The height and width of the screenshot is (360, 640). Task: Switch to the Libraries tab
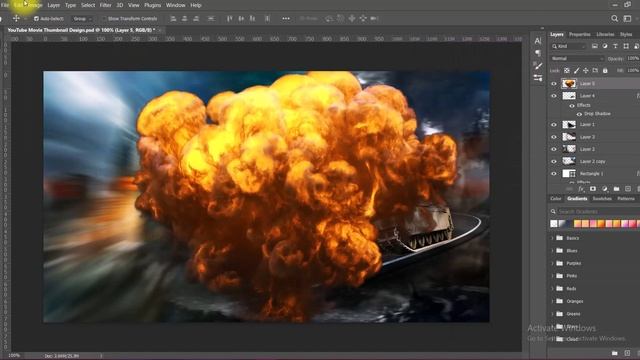tap(605, 35)
